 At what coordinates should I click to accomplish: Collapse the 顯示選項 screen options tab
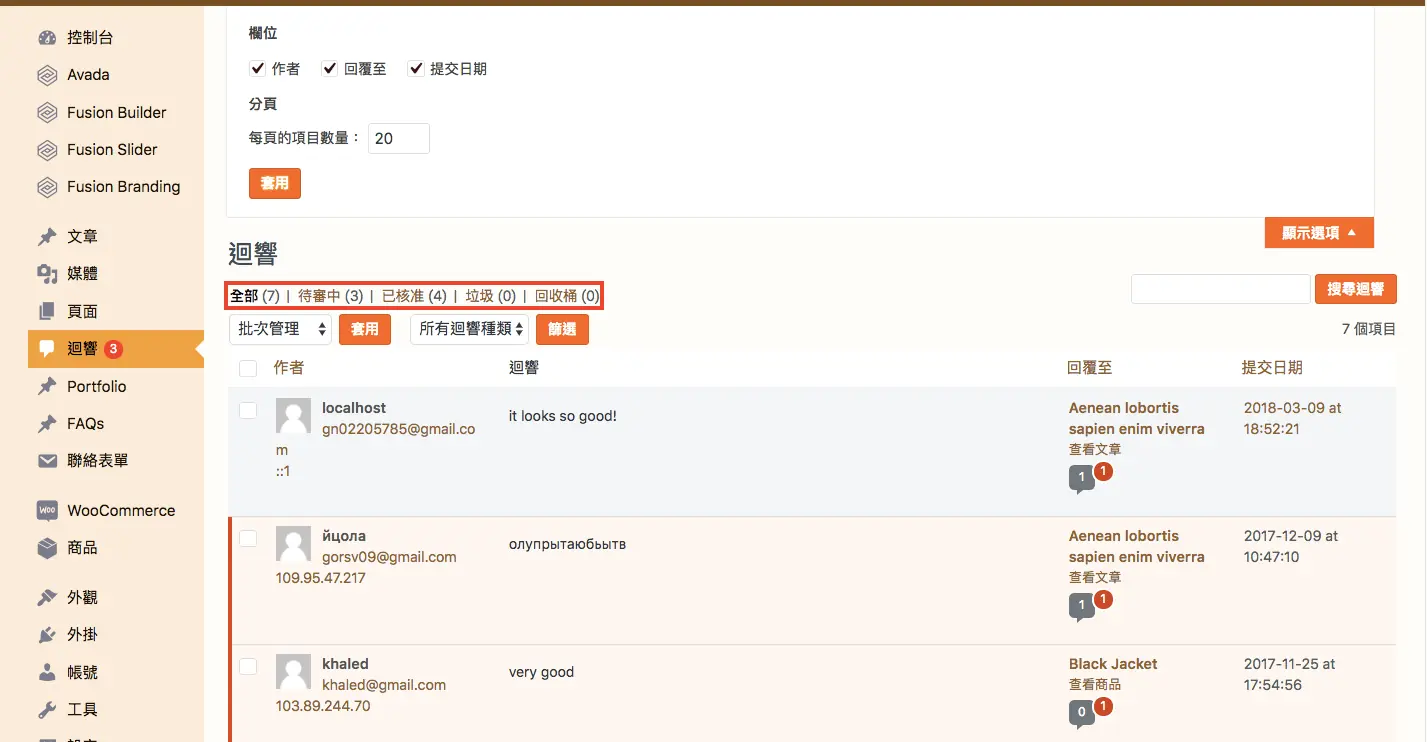(x=1319, y=233)
